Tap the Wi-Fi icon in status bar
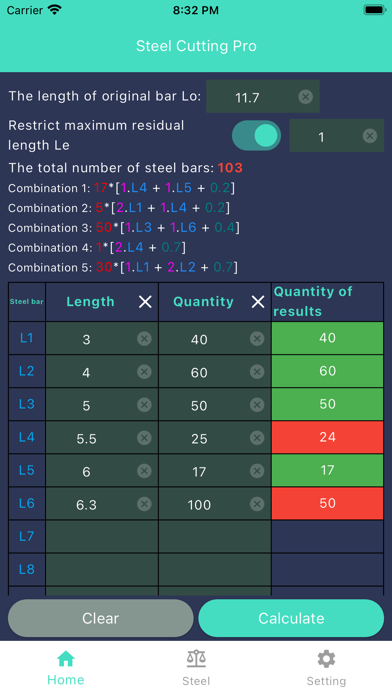Screen dimensions: 392x696 point(55,10)
